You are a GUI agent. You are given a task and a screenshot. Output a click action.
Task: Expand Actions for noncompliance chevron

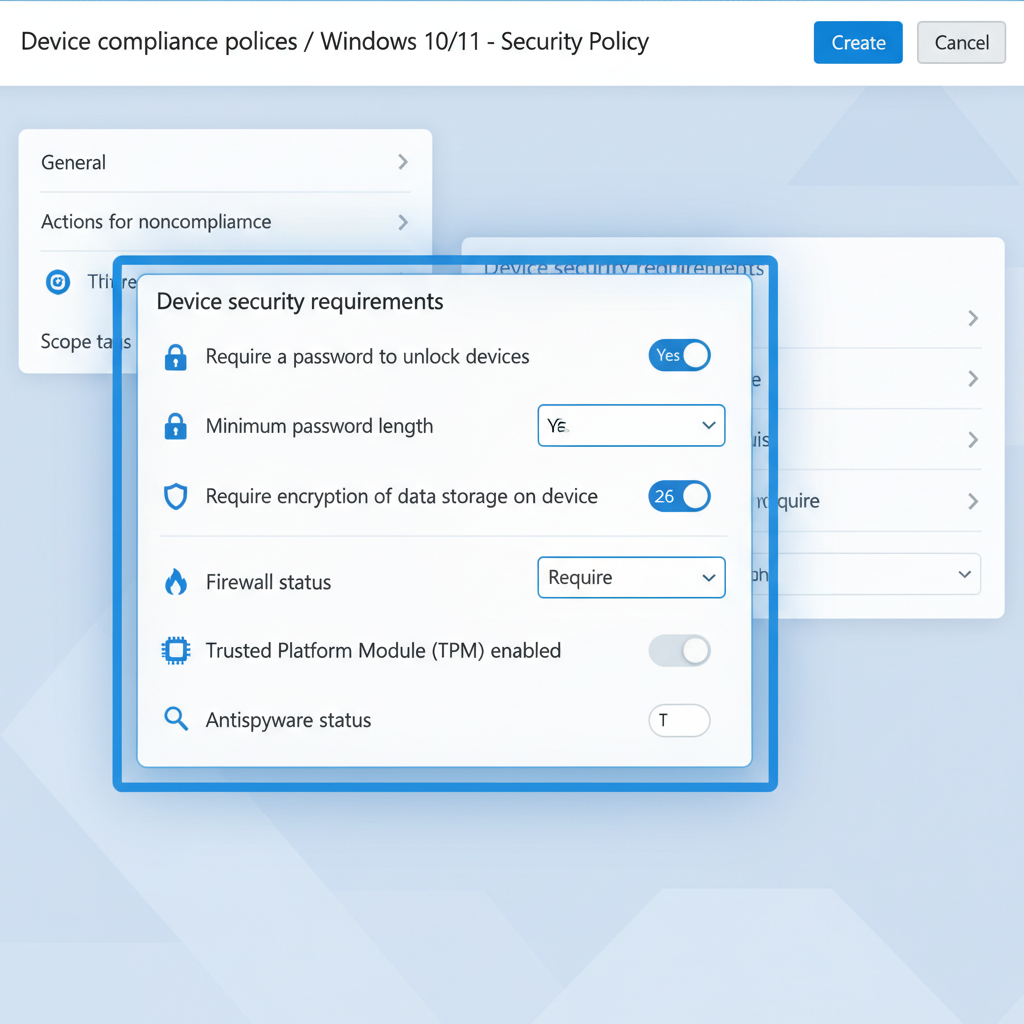403,222
